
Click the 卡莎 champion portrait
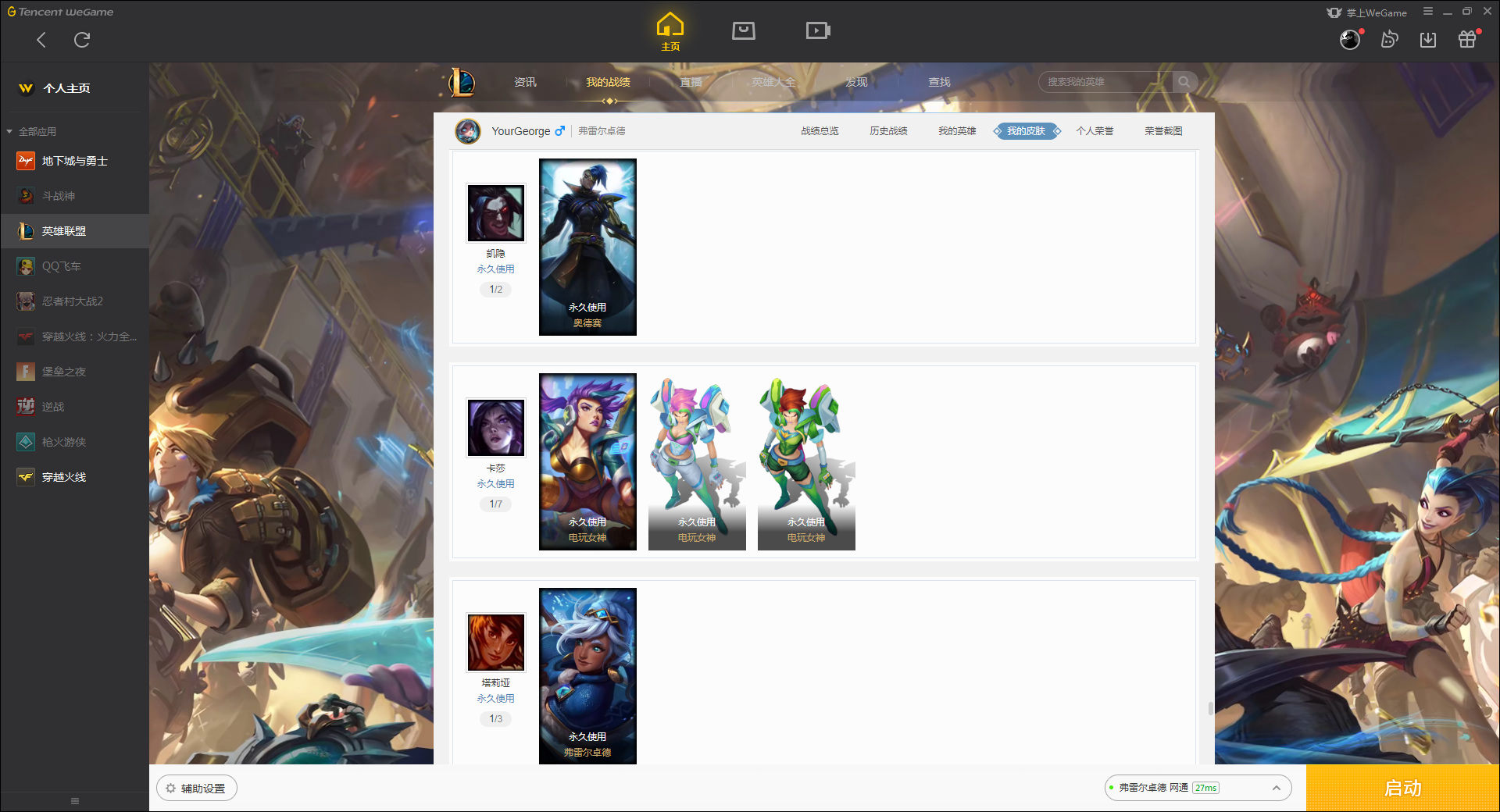point(496,428)
